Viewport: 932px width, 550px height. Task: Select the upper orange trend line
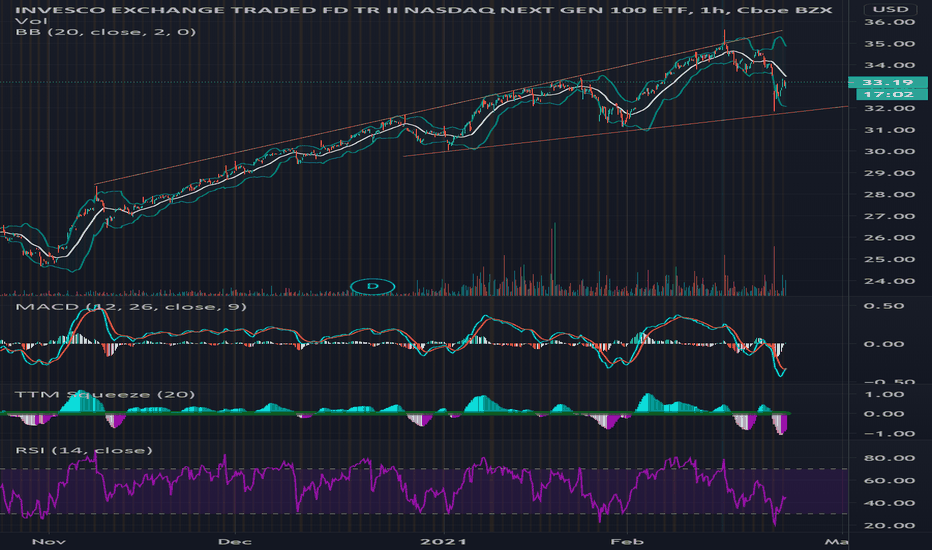click(440, 107)
